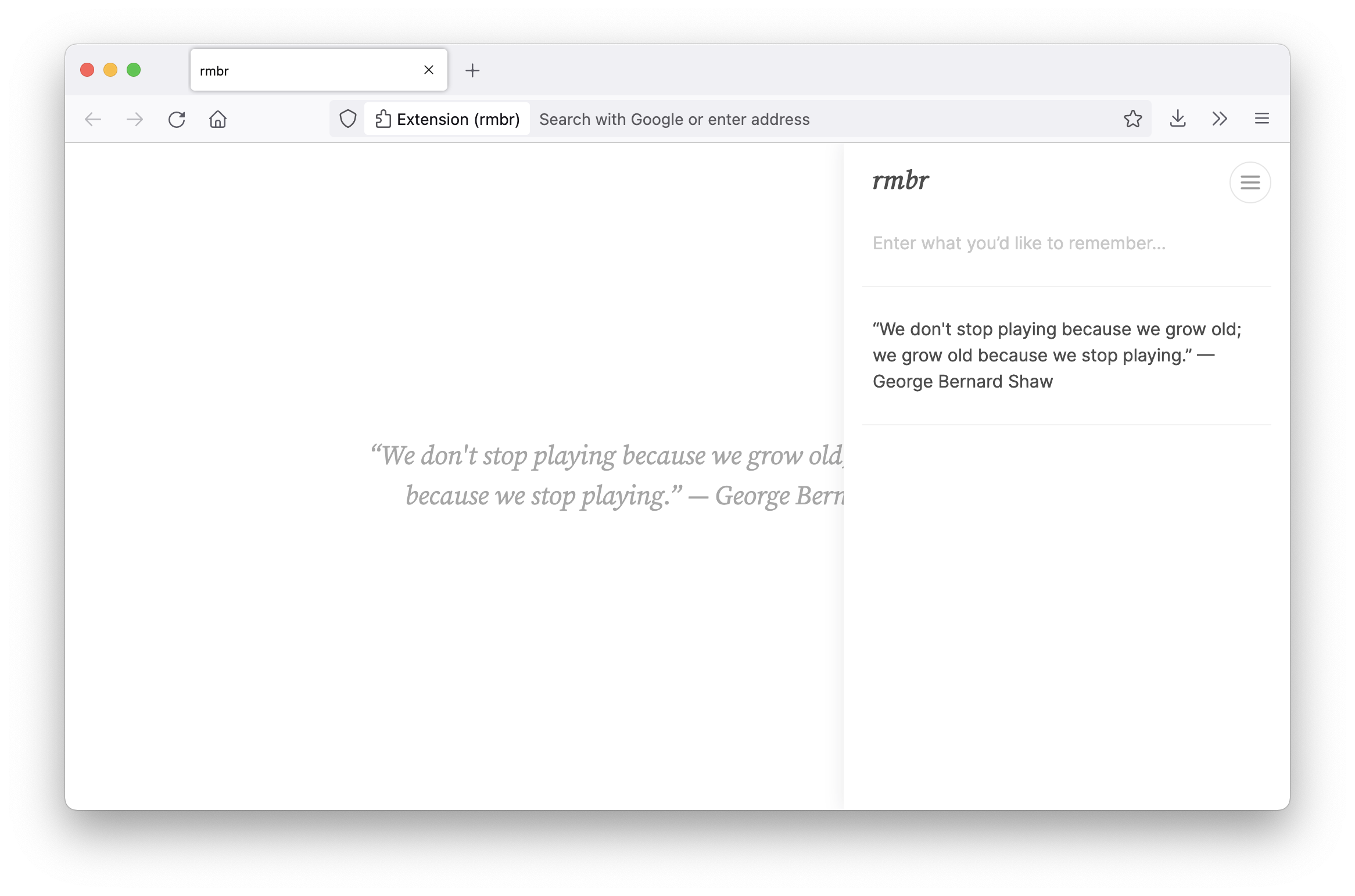Click the browser back arrow
This screenshot has height=896, width=1355.
93,119
